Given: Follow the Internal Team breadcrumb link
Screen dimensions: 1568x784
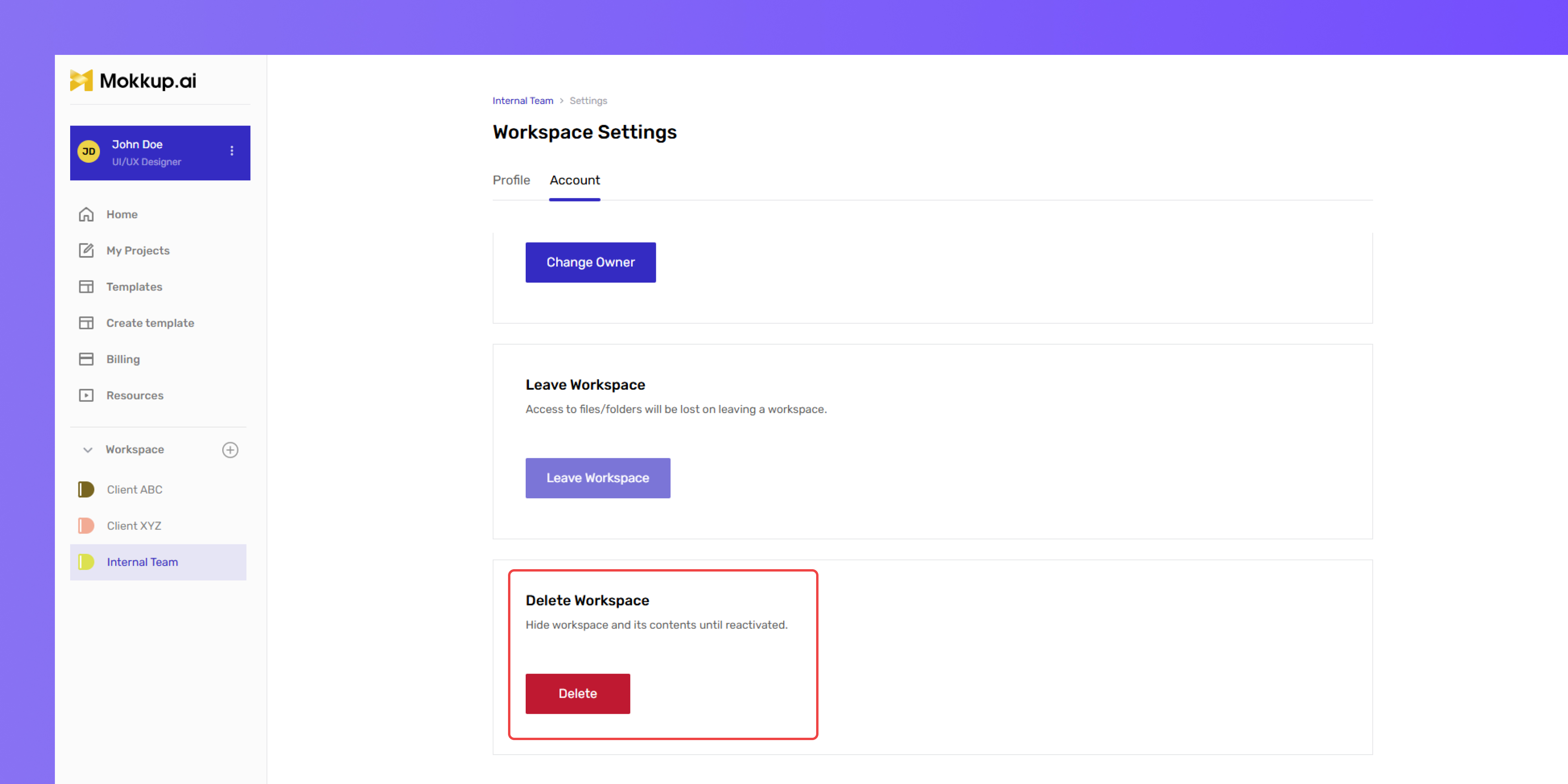Looking at the screenshot, I should coord(523,101).
